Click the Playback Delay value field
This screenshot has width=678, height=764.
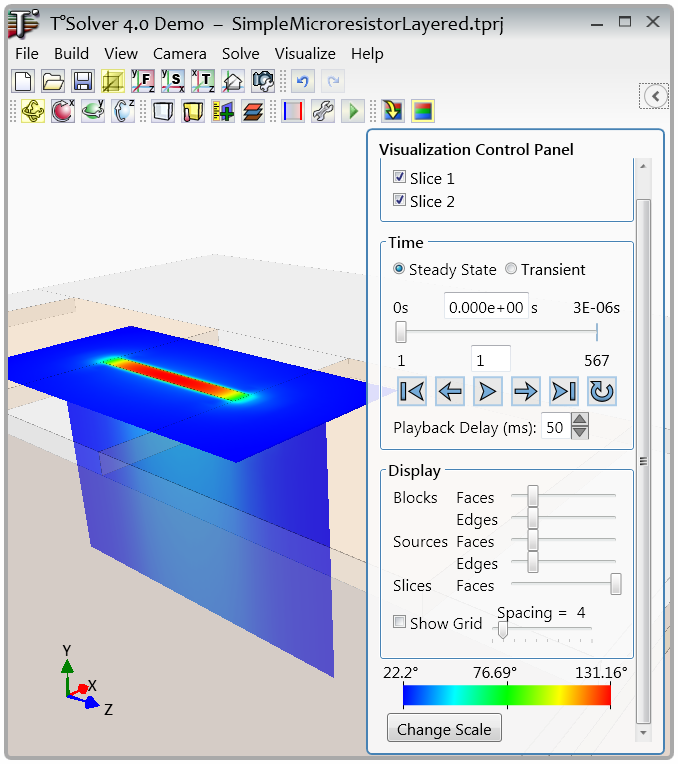pos(556,426)
